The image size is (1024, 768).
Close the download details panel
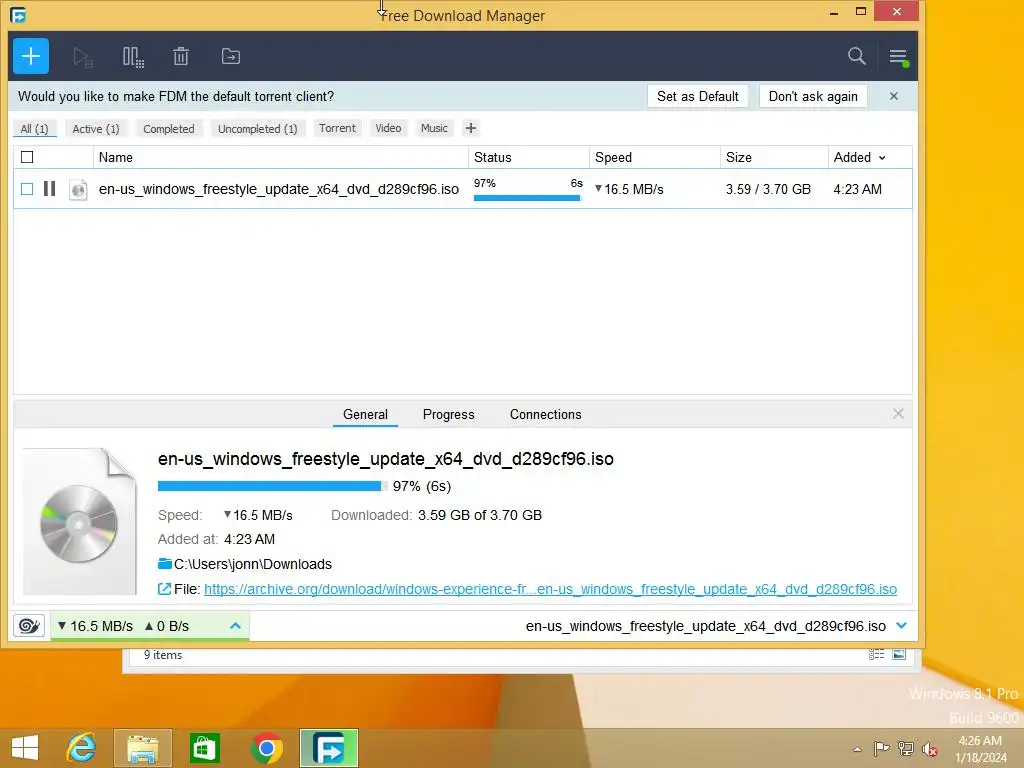(x=898, y=413)
